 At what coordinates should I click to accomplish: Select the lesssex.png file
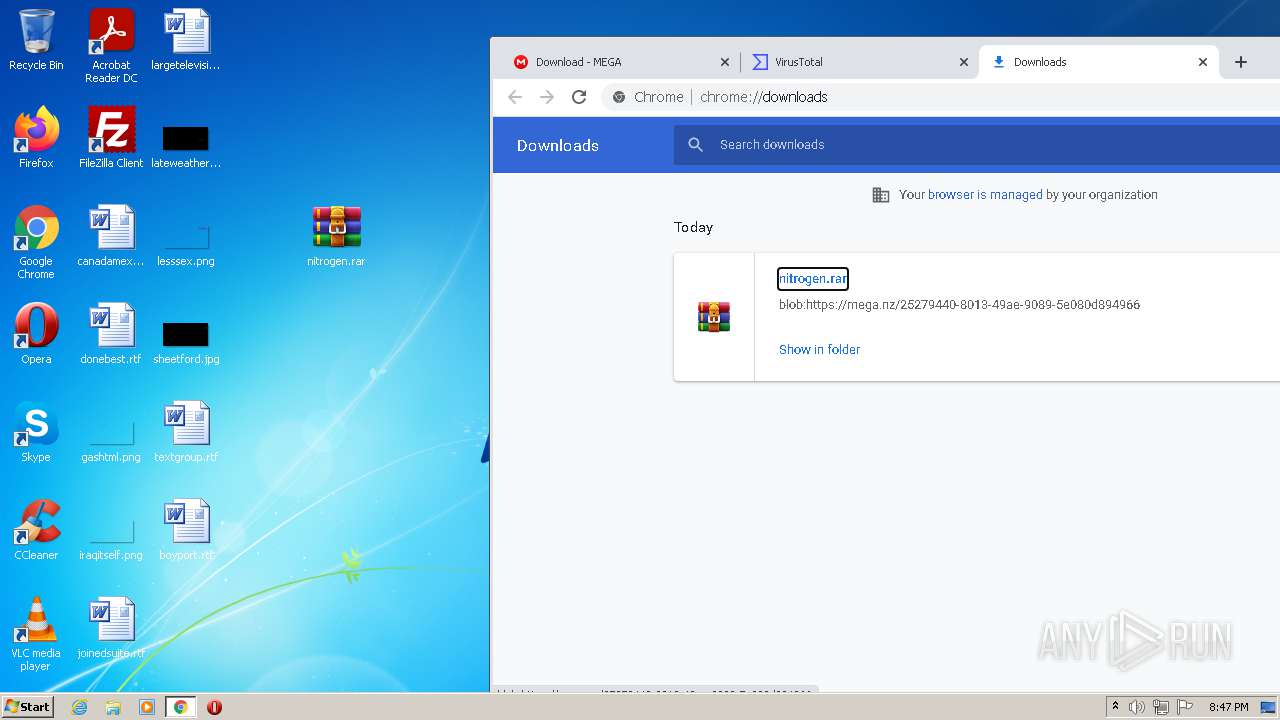click(186, 246)
